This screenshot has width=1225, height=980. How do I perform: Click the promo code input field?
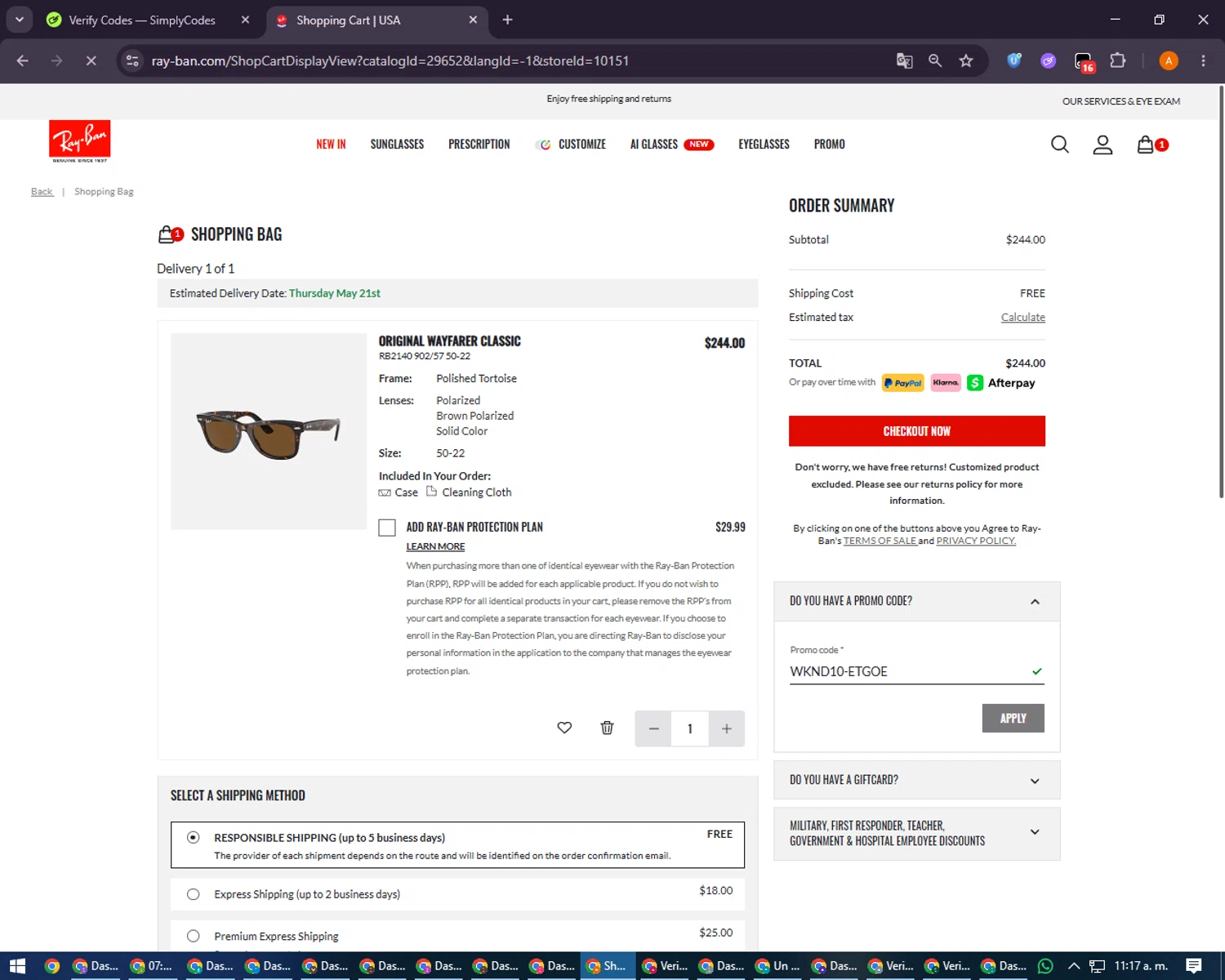tap(916, 671)
